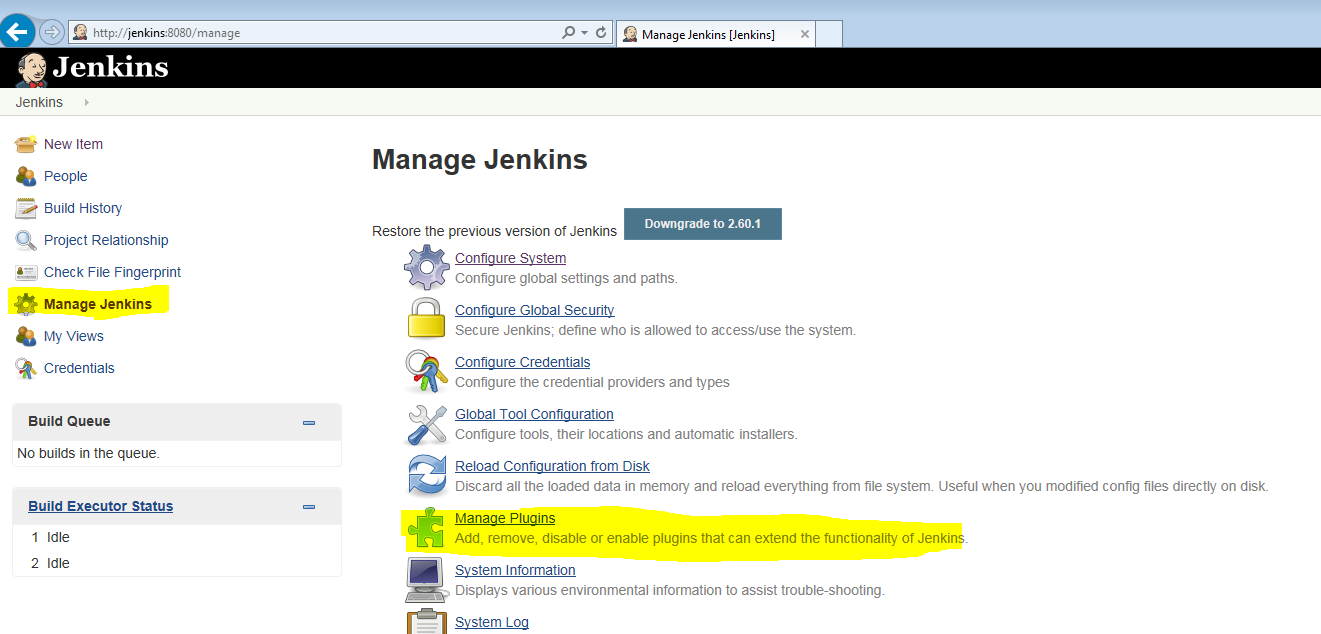Click the Configure Credentials keys icon
This screenshot has height=634, width=1321.
tap(427, 372)
